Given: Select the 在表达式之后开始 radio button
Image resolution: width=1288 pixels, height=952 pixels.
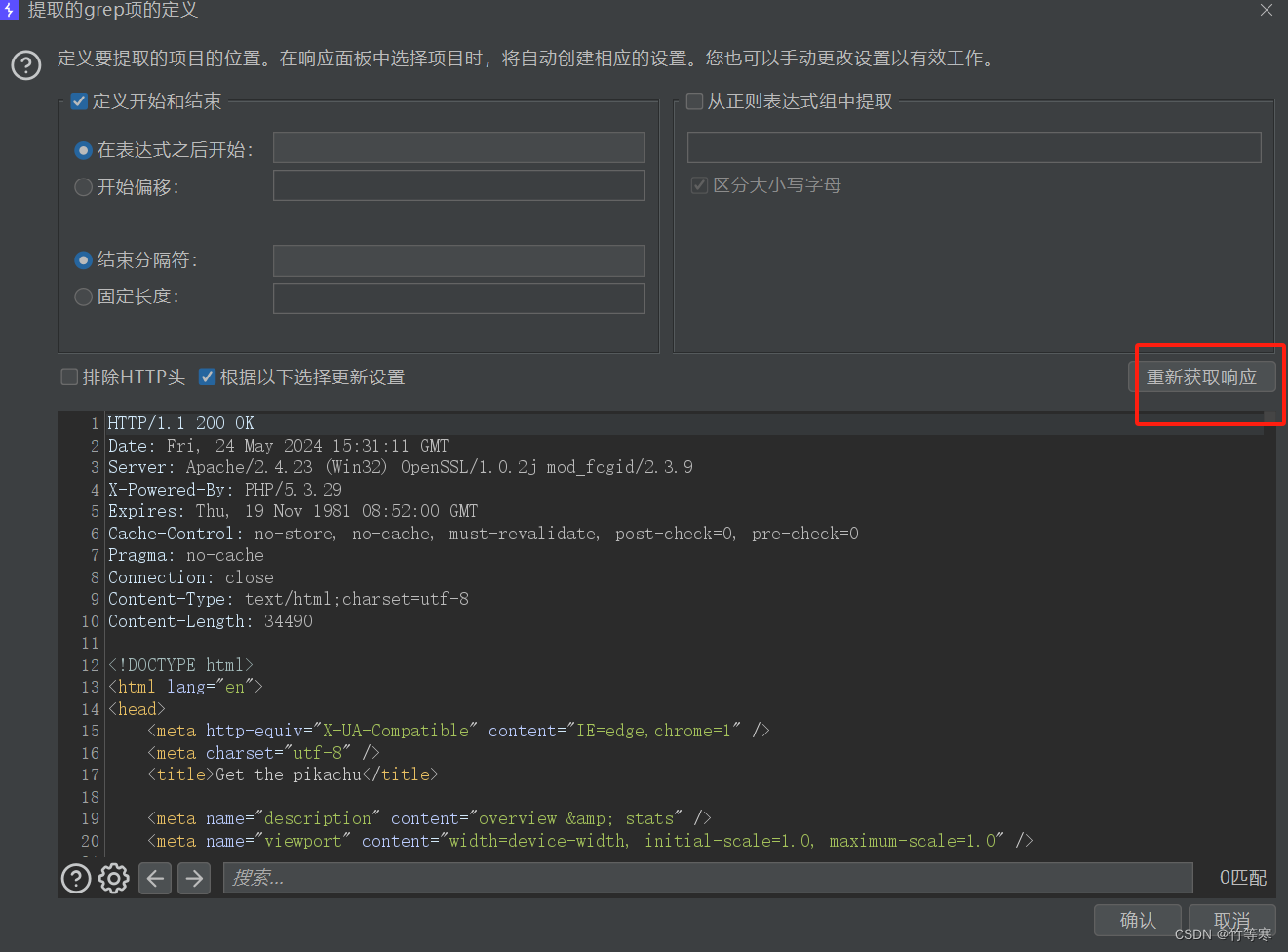Looking at the screenshot, I should click(x=84, y=150).
